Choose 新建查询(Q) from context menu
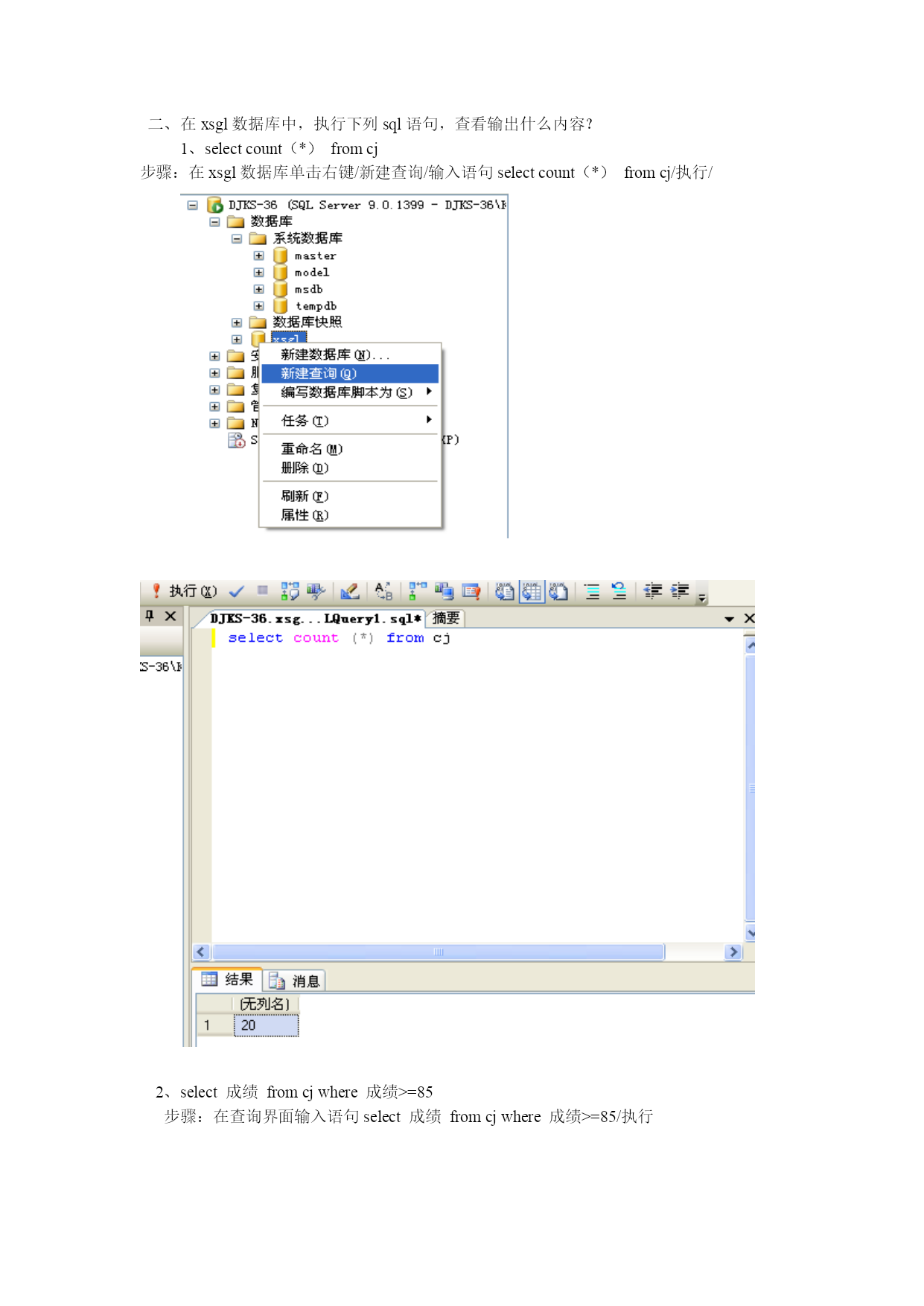The image size is (924, 1306). pos(350,374)
